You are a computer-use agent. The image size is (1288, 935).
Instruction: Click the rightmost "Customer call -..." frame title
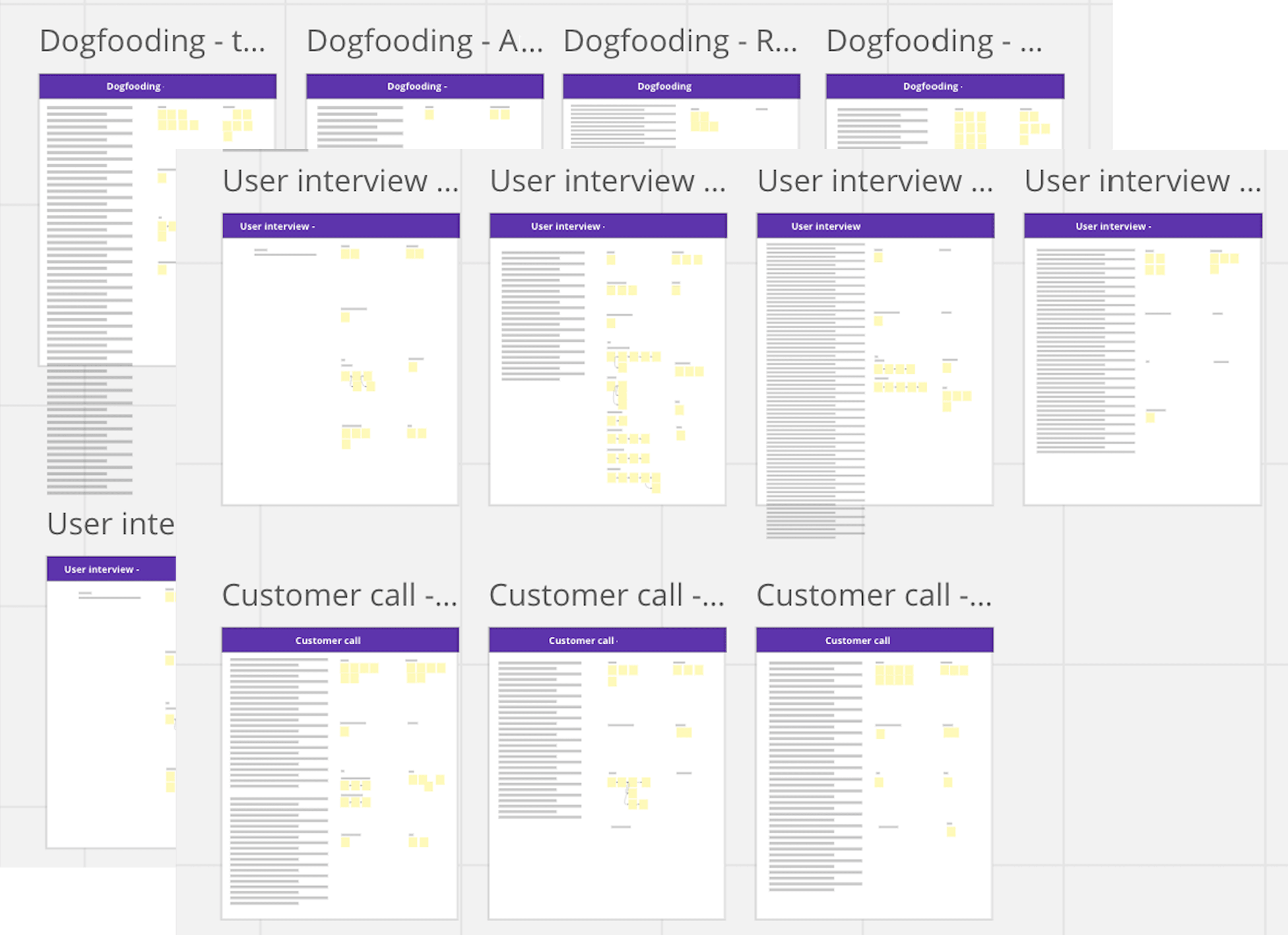tap(874, 595)
